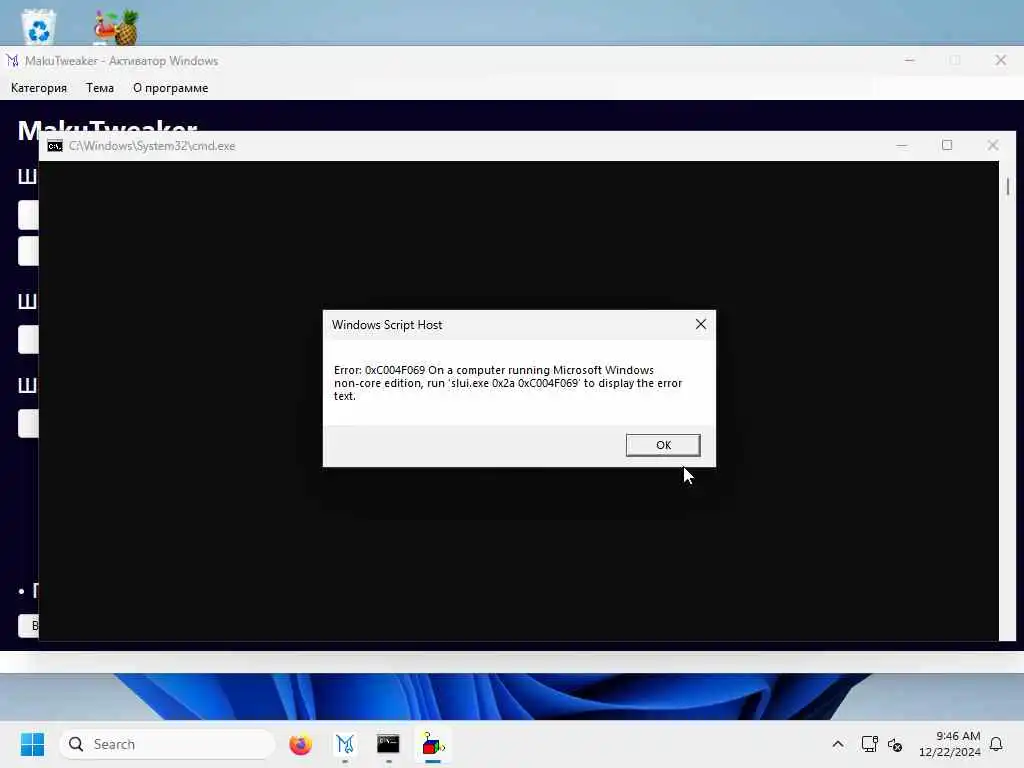
Task: Click the taskbar Search box
Action: click(x=167, y=744)
